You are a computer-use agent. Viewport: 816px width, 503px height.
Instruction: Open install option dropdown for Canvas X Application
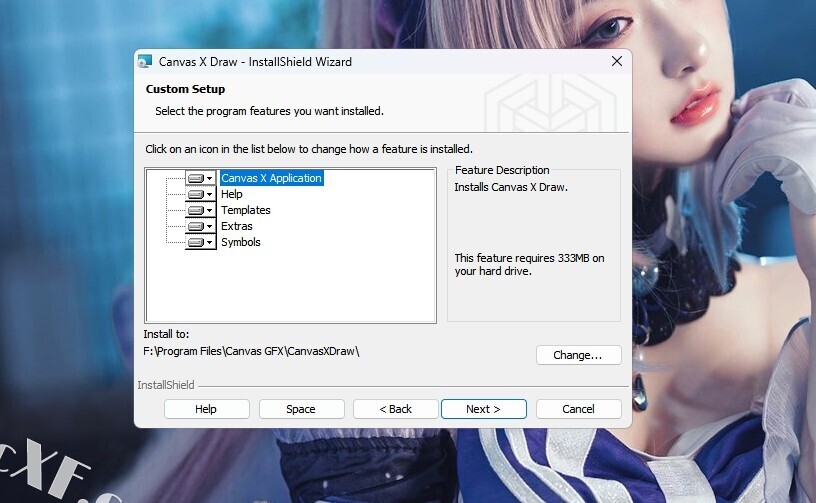(200, 178)
